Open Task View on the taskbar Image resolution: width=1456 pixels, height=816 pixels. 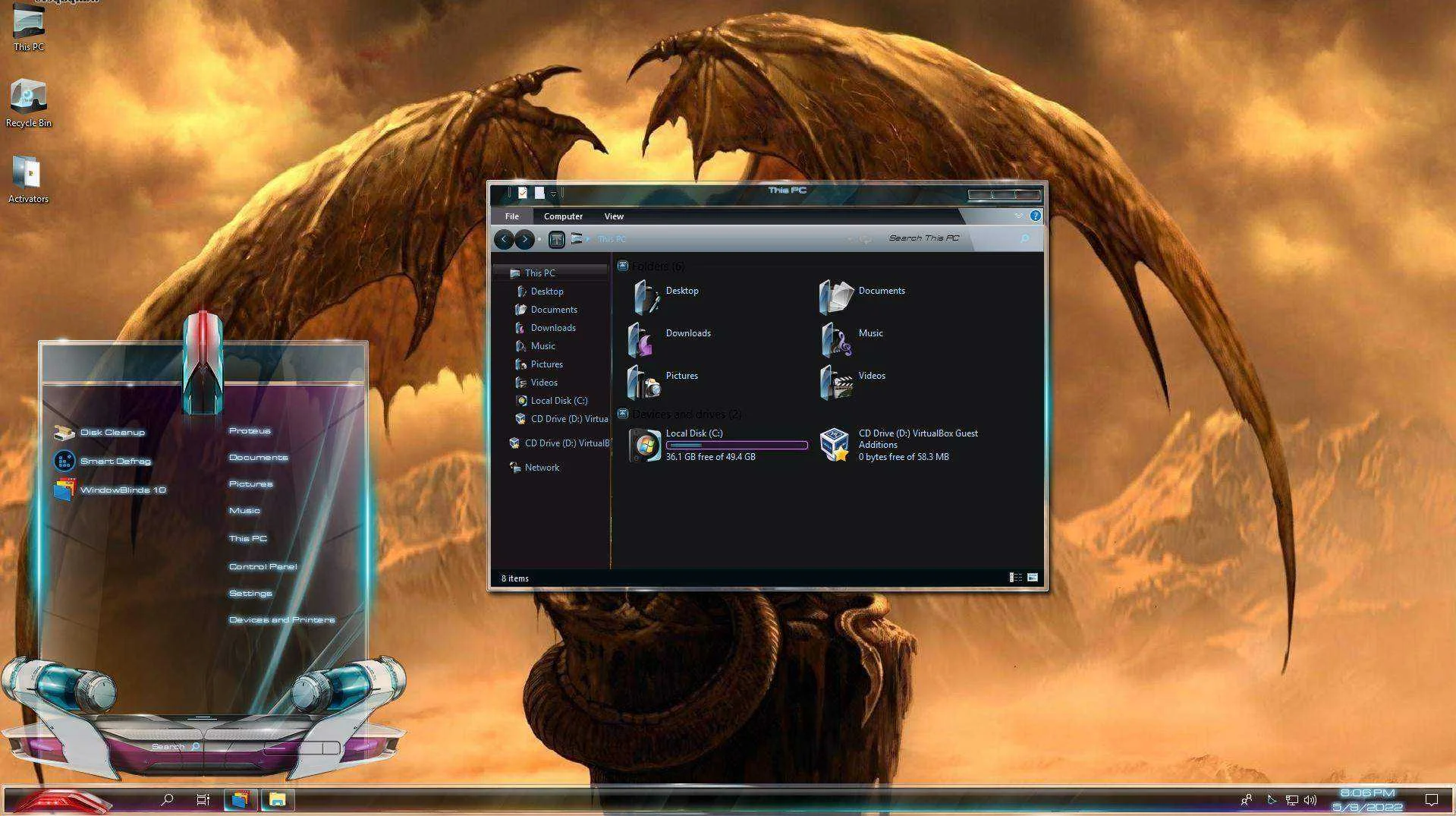(203, 799)
